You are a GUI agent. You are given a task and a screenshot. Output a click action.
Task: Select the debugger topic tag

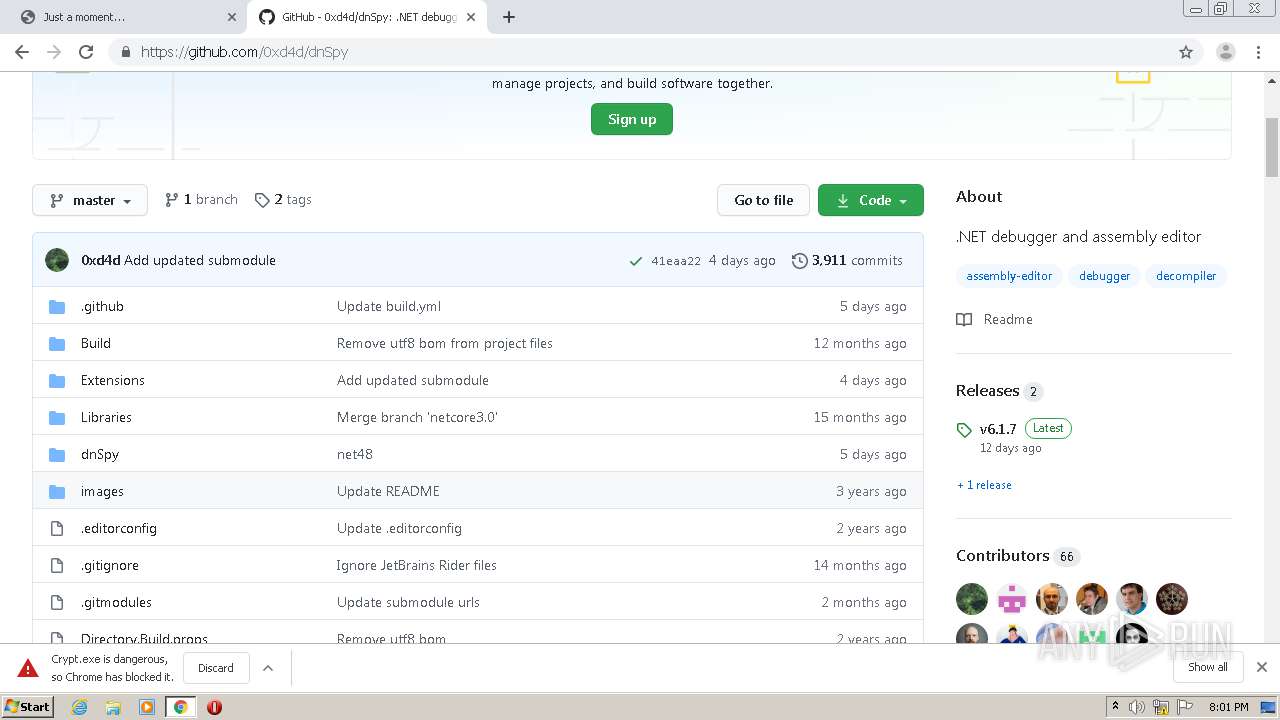click(1104, 276)
